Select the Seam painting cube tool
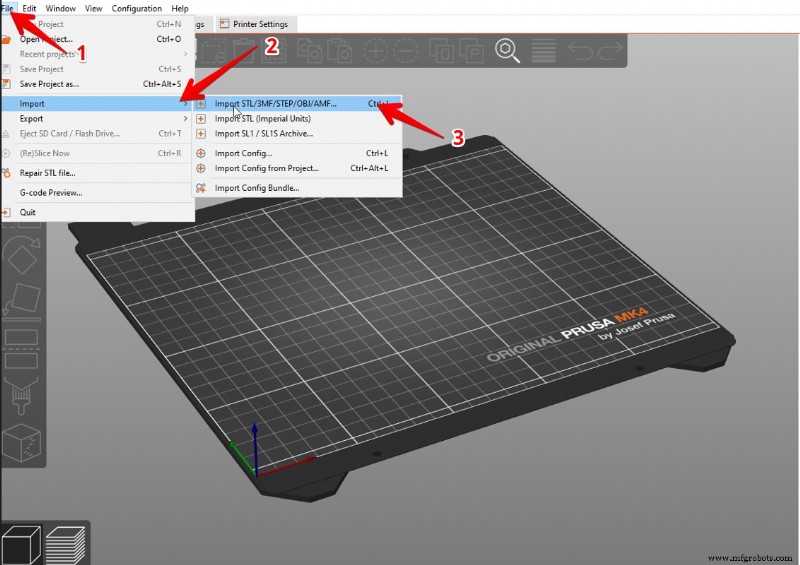800x565 pixels. [x=21, y=442]
